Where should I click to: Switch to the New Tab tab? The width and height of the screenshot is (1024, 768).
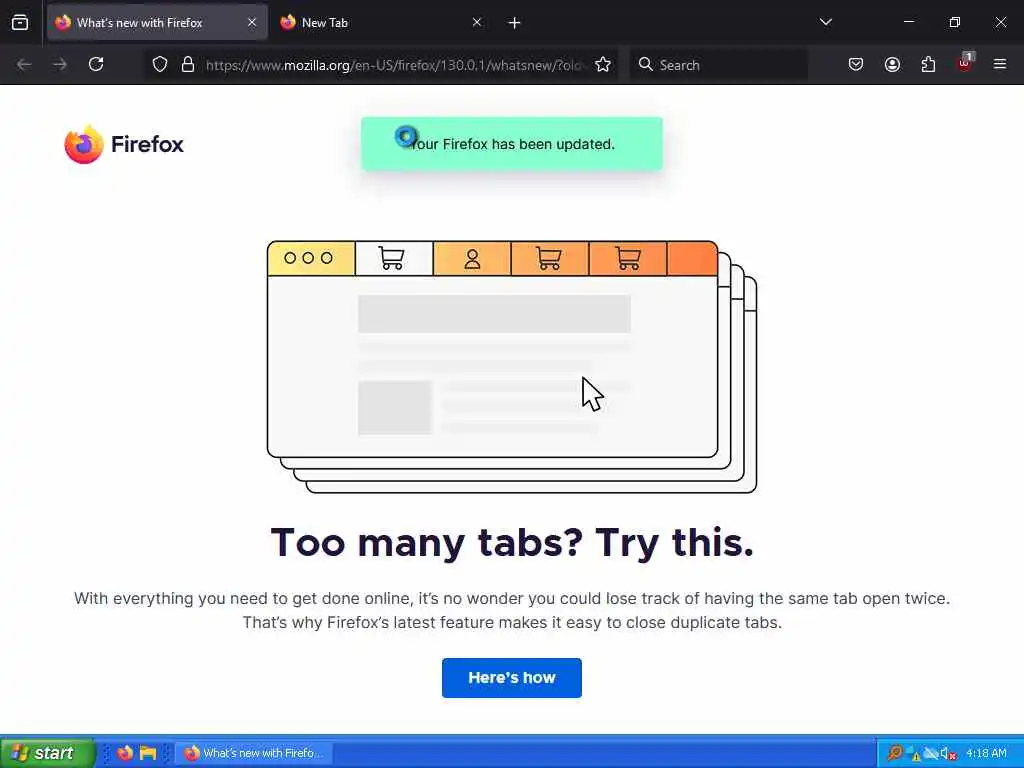pyautogui.click(x=381, y=23)
